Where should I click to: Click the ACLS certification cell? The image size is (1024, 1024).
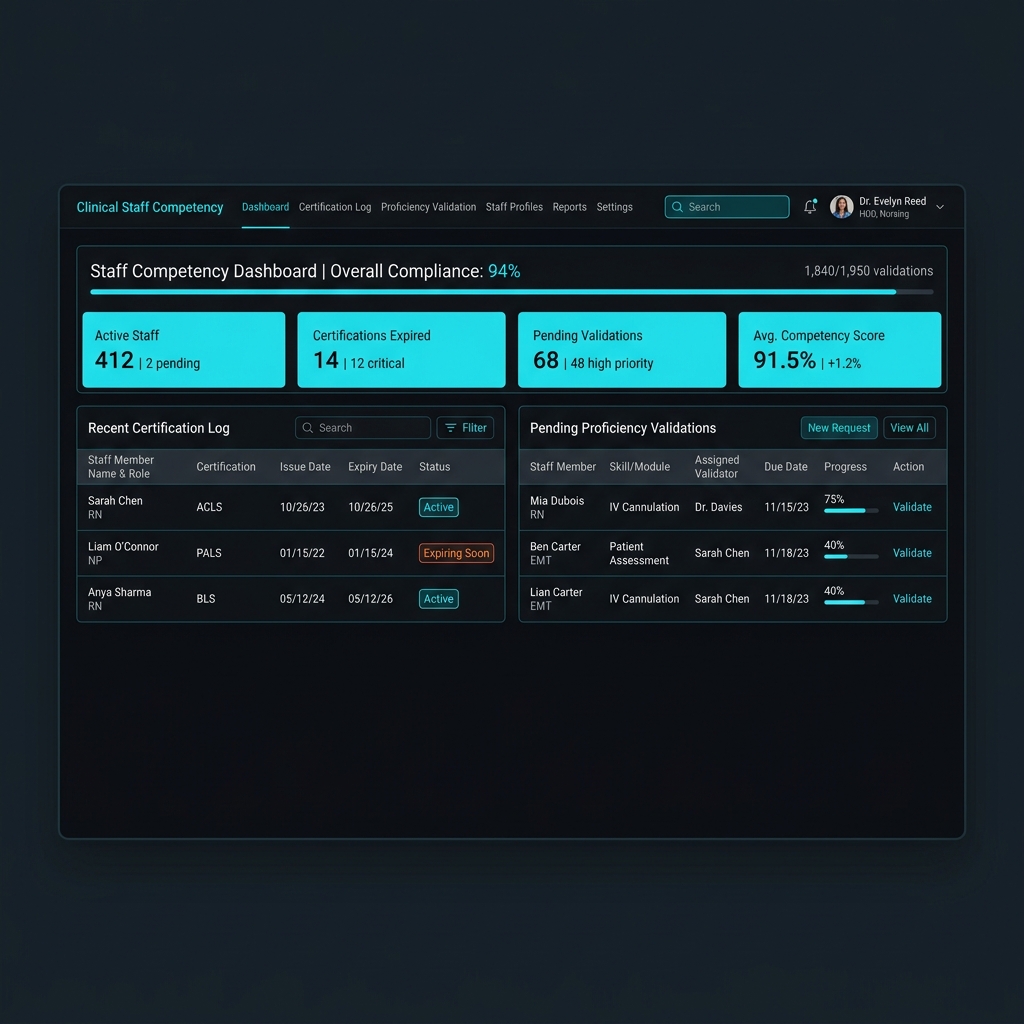click(x=209, y=507)
